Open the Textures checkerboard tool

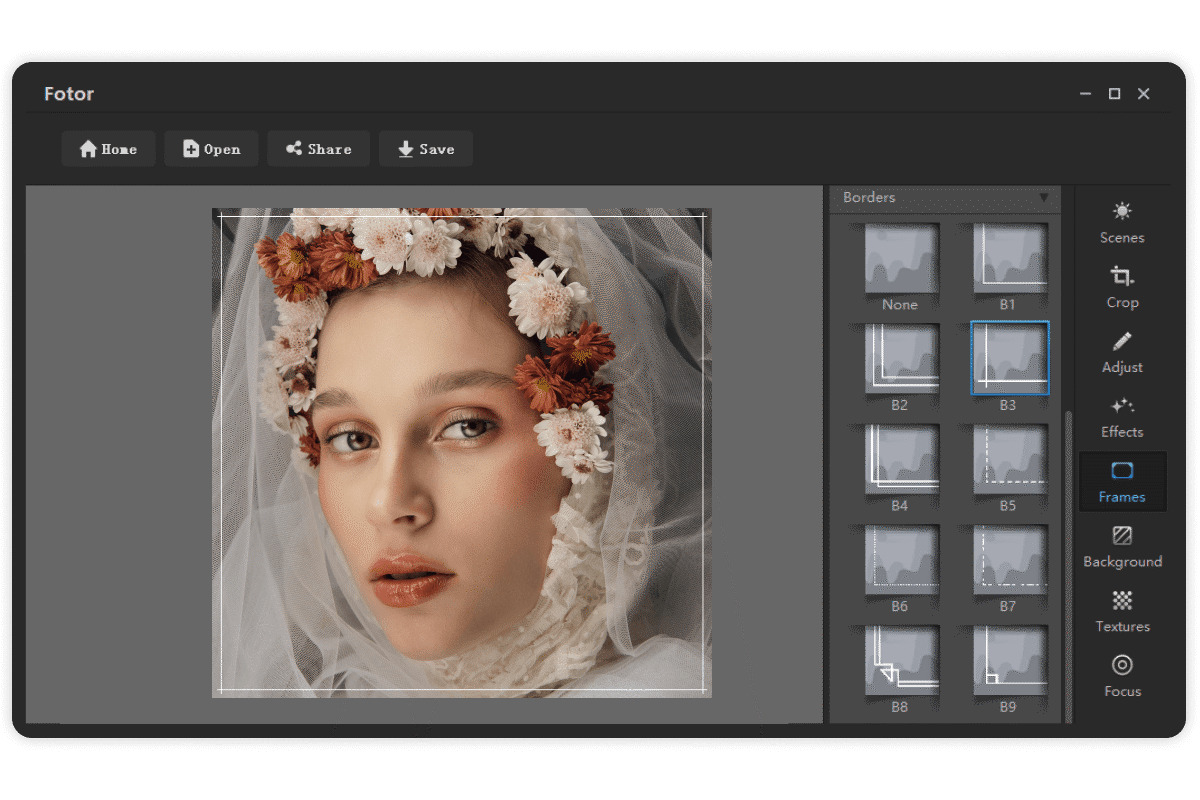click(1122, 611)
